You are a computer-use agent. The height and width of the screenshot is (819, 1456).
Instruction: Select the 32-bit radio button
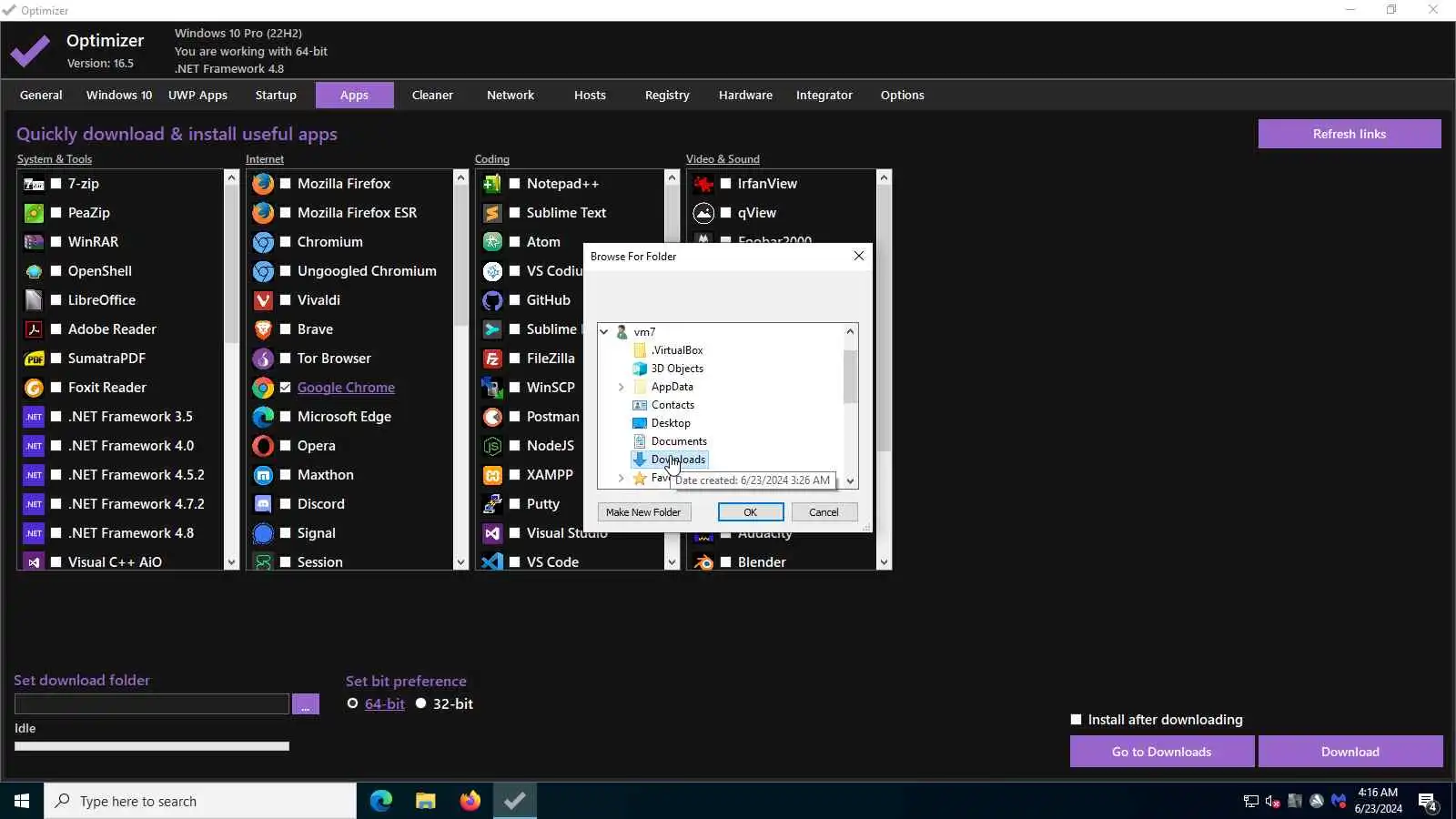pyautogui.click(x=421, y=703)
